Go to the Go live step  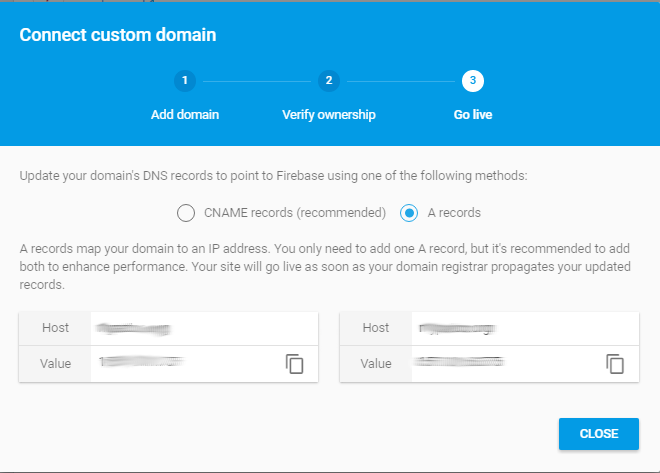tap(473, 114)
